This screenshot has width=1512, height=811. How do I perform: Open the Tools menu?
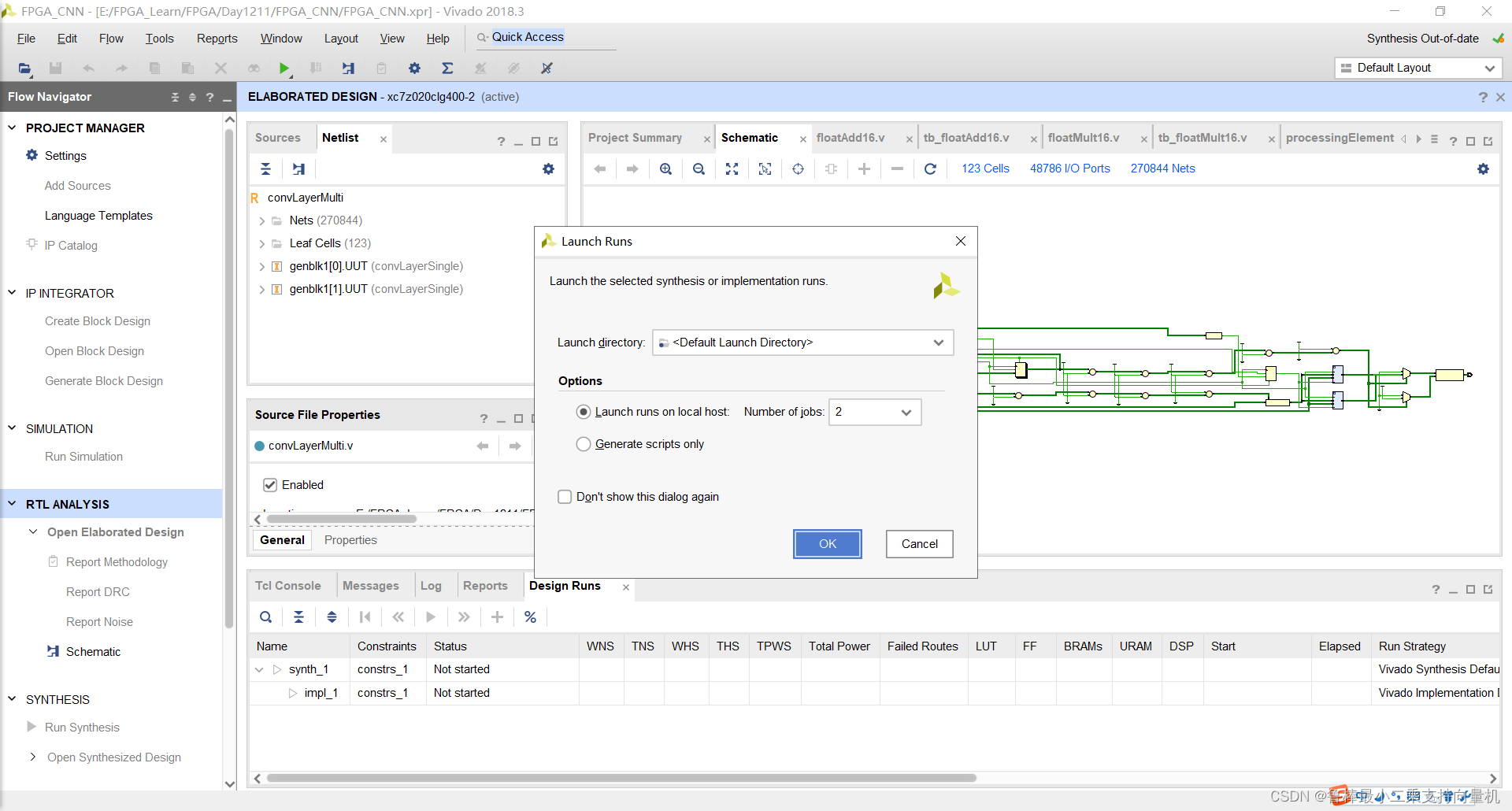tap(159, 39)
